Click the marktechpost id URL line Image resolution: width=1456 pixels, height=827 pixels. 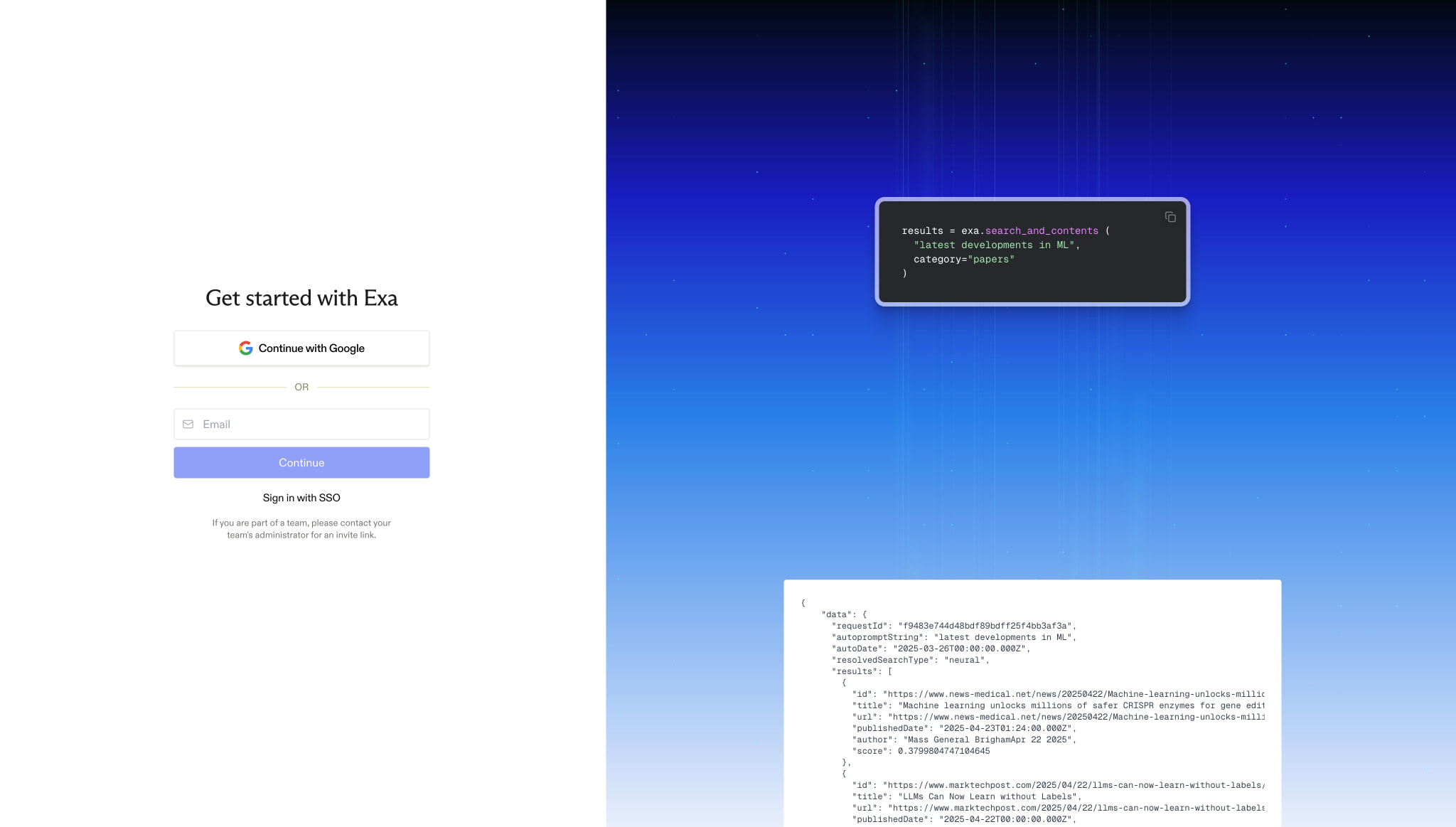1059,785
